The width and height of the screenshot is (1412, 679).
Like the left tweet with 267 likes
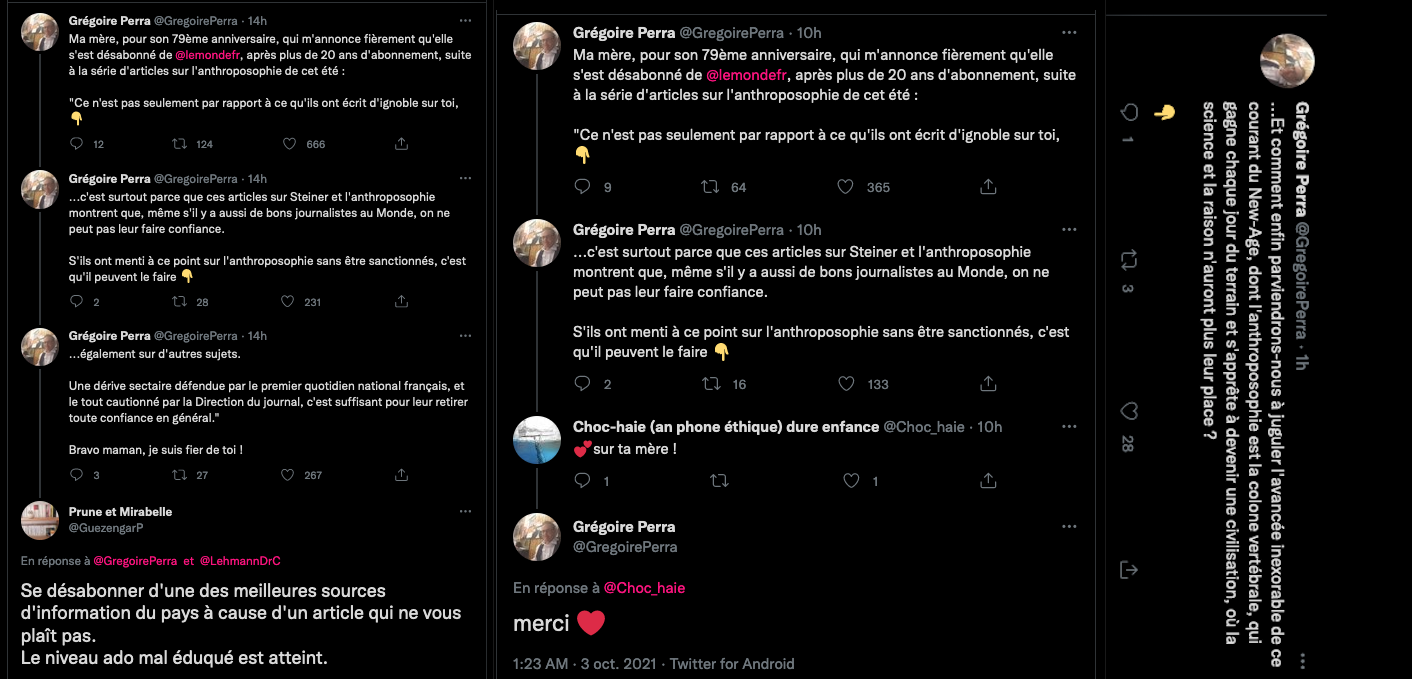289,475
